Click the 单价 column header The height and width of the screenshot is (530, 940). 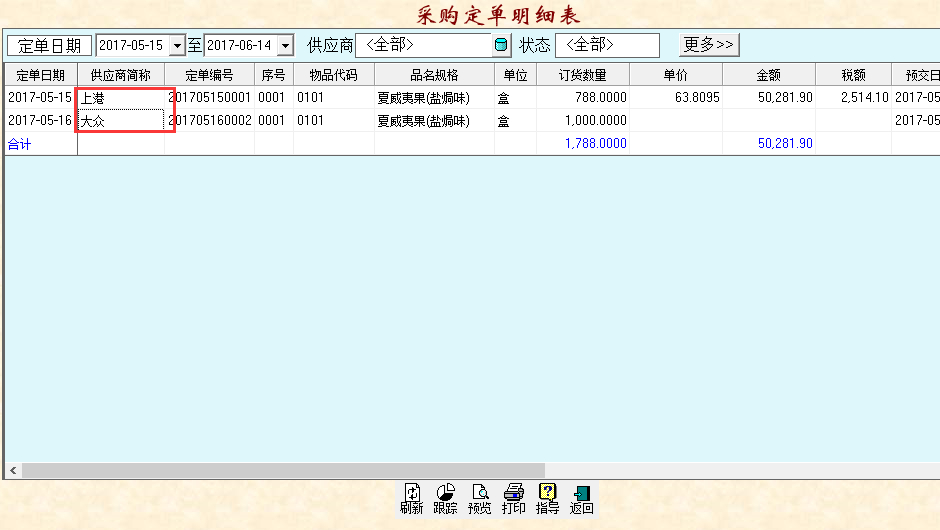(x=676, y=75)
